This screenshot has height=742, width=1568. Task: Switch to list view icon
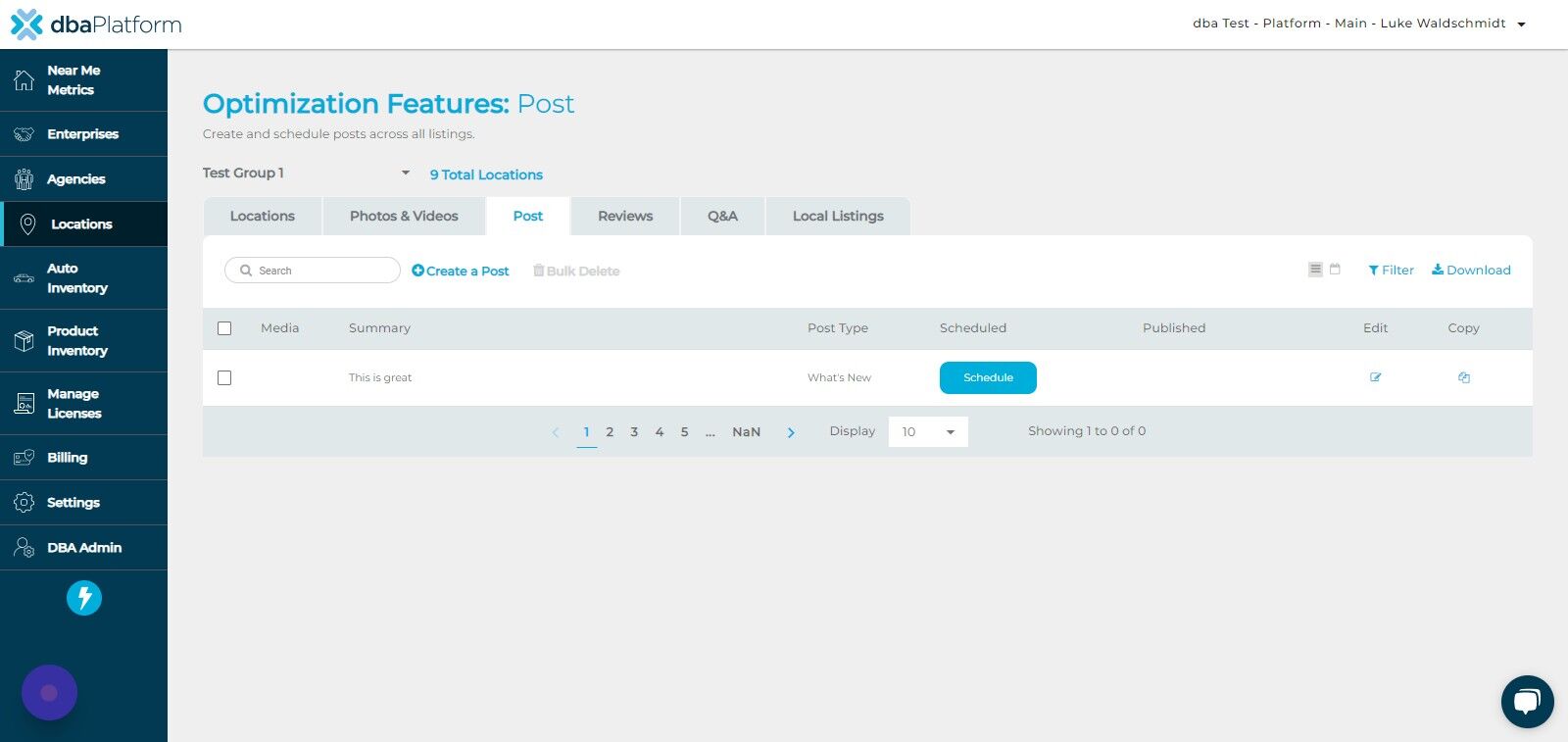(x=1316, y=270)
